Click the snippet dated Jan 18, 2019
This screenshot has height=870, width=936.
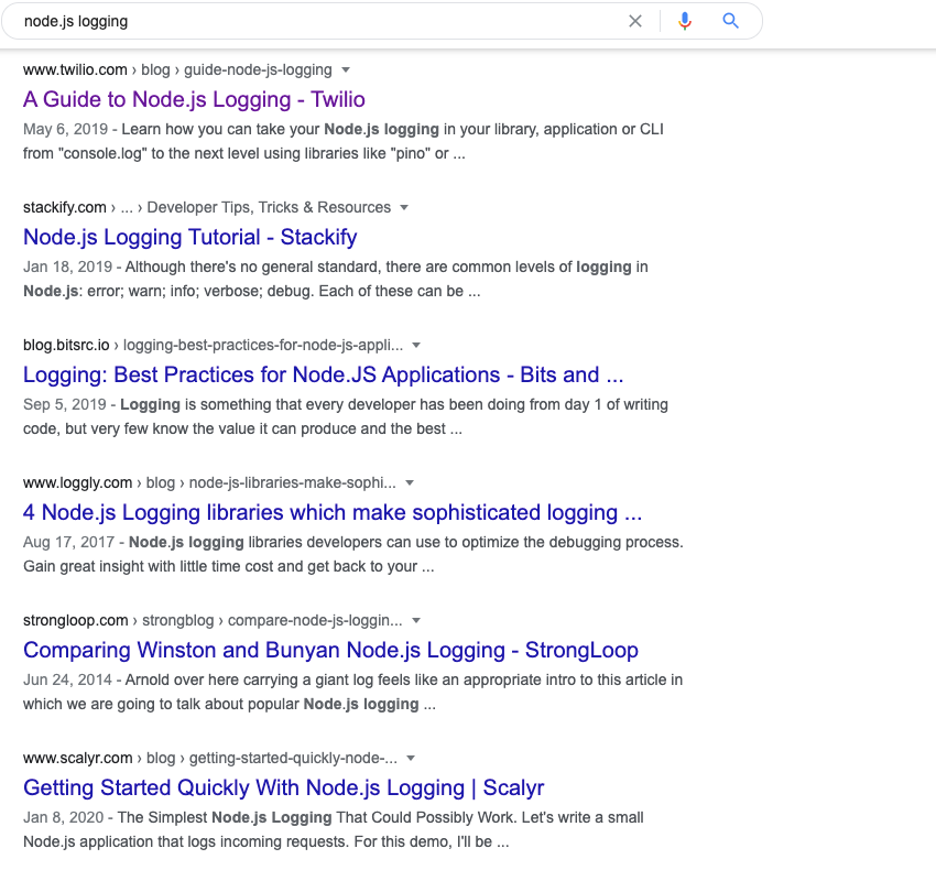tap(335, 279)
